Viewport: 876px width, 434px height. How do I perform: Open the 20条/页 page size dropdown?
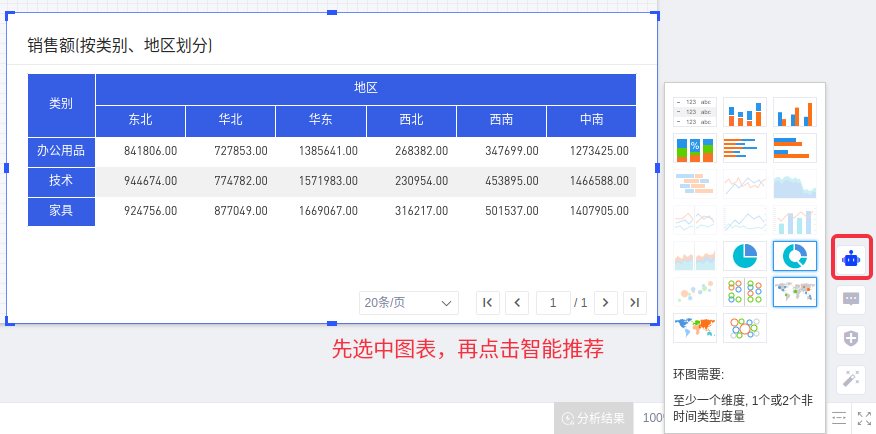tap(409, 302)
